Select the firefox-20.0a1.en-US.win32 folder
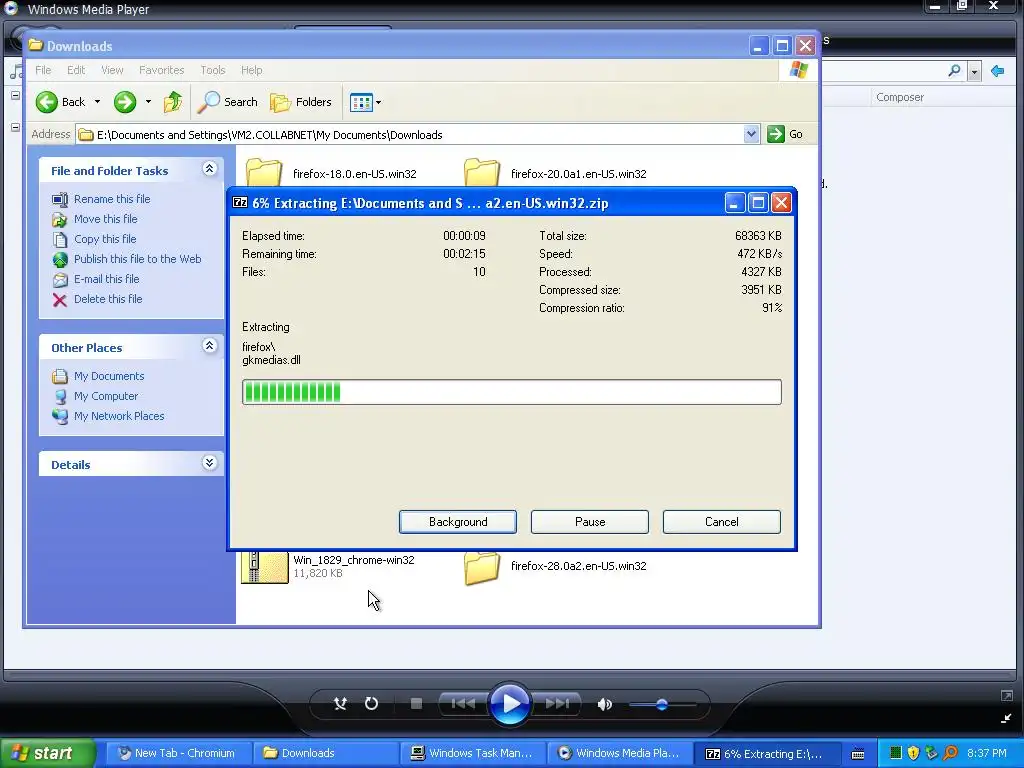Screen dimensions: 1024x768 [x=579, y=174]
